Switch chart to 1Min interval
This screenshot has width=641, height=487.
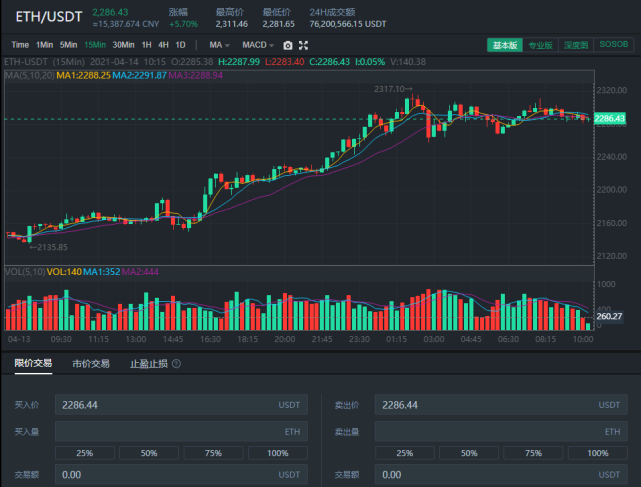(x=45, y=45)
